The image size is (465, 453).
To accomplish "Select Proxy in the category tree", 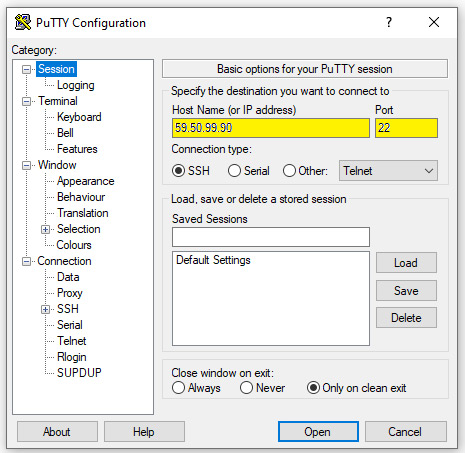I will pos(70,293).
